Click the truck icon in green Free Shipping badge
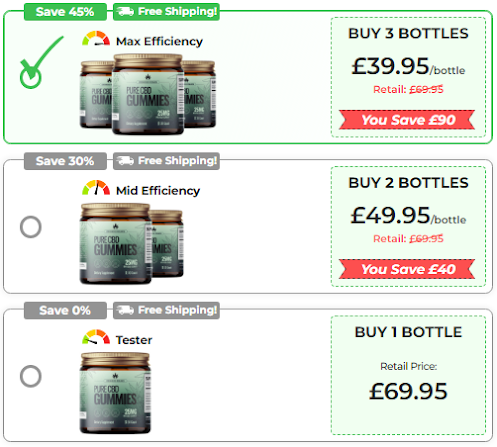The height and width of the screenshot is (447, 497). (x=125, y=12)
